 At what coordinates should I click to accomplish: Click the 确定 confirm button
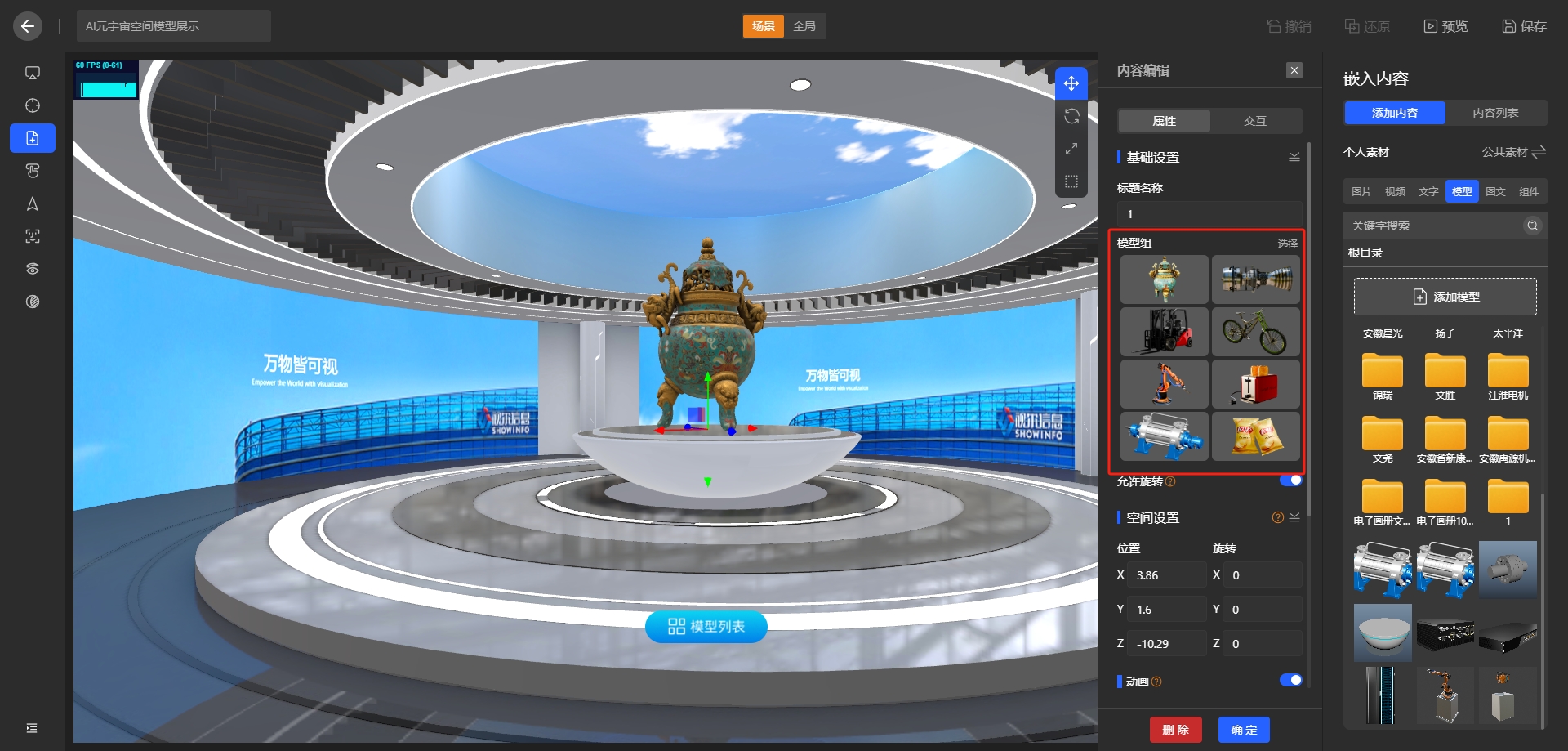pos(1242,729)
